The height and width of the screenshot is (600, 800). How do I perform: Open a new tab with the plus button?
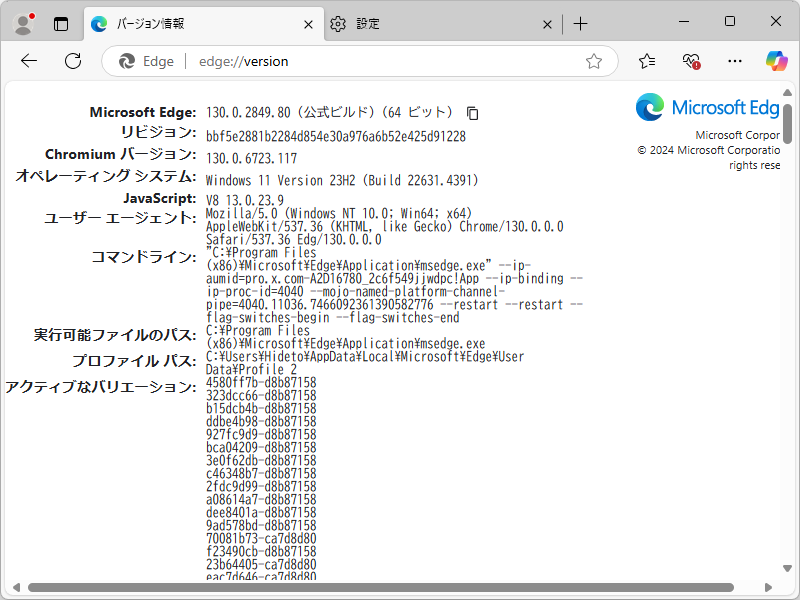pos(580,22)
